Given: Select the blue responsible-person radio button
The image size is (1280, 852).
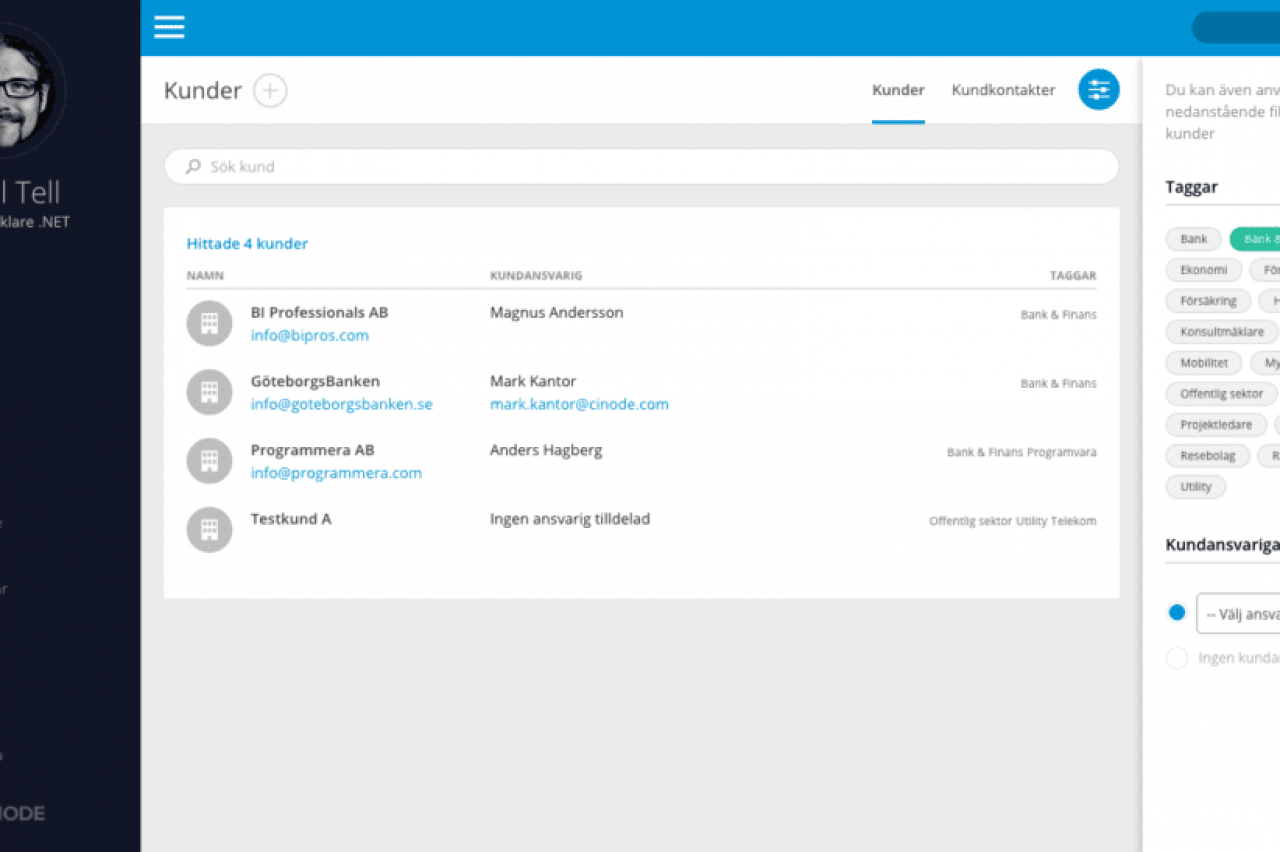Looking at the screenshot, I should pyautogui.click(x=1177, y=612).
